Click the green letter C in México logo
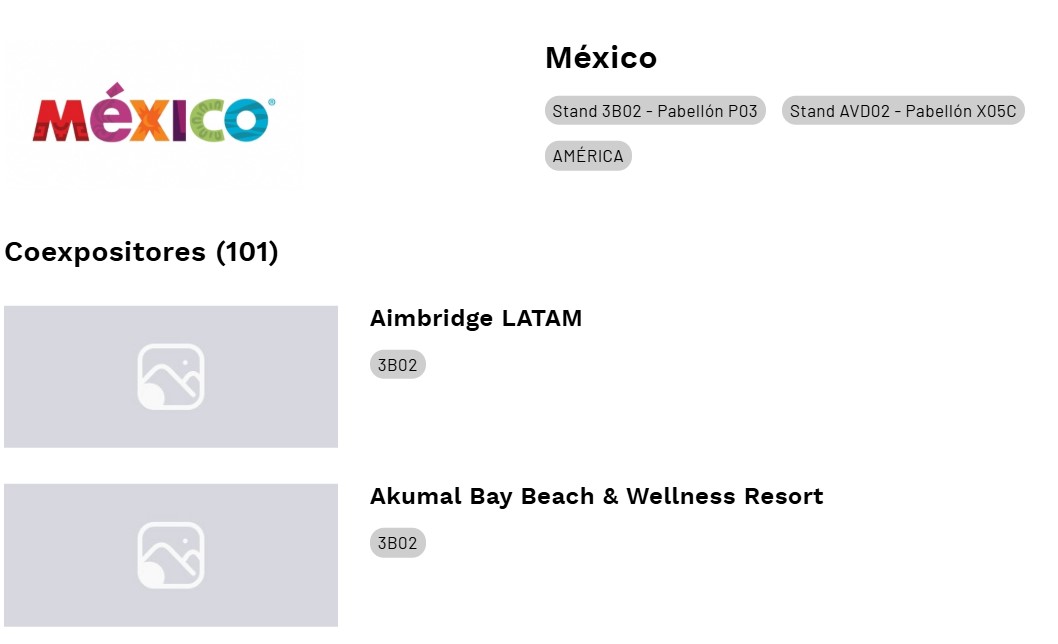Image resolution: width=1058 pixels, height=644 pixels. [205, 121]
